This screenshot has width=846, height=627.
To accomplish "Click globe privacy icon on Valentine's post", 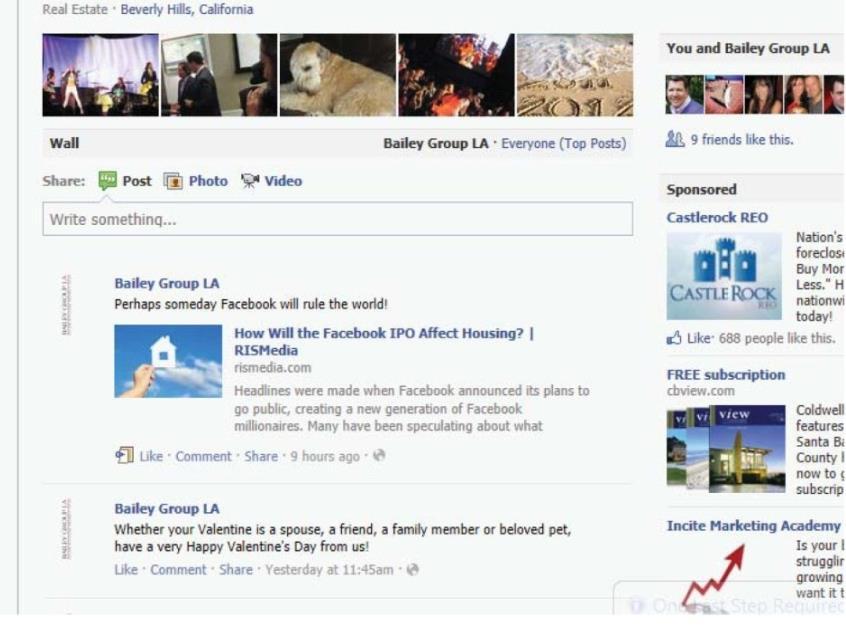I will point(412,569).
